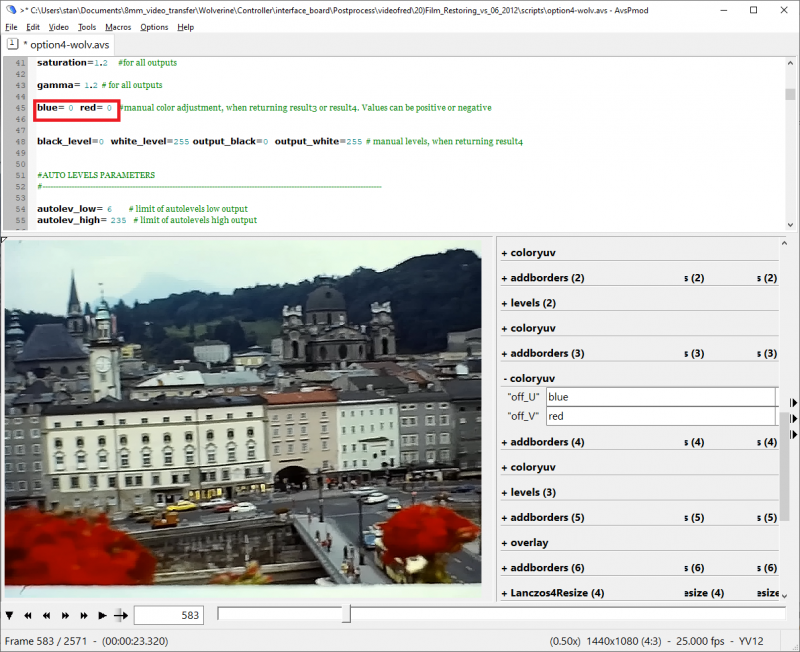This screenshot has height=652, width=800.
Task: Expand the levels (3) section
Action: point(529,492)
